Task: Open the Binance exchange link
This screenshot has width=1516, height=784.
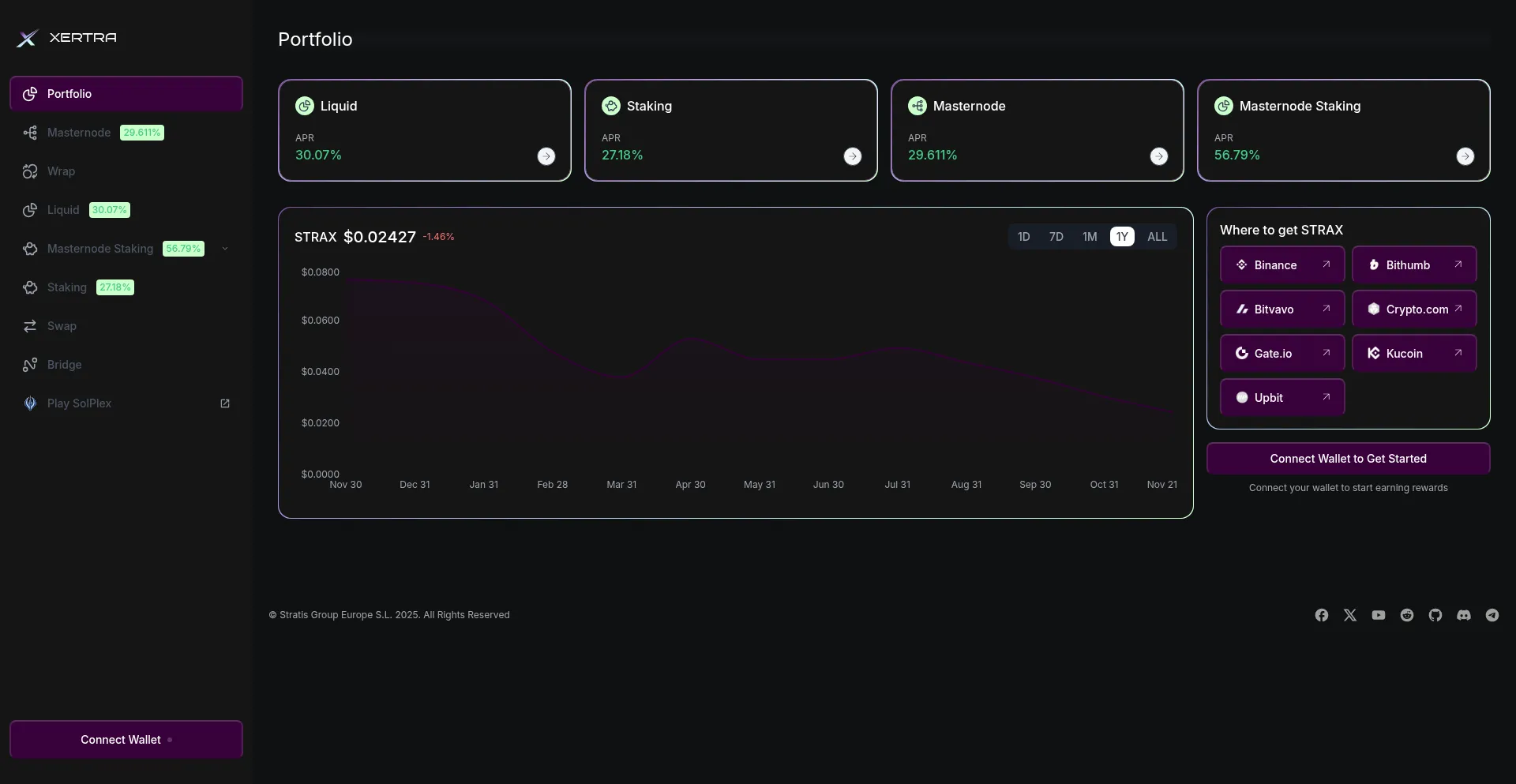Action: click(x=1281, y=265)
